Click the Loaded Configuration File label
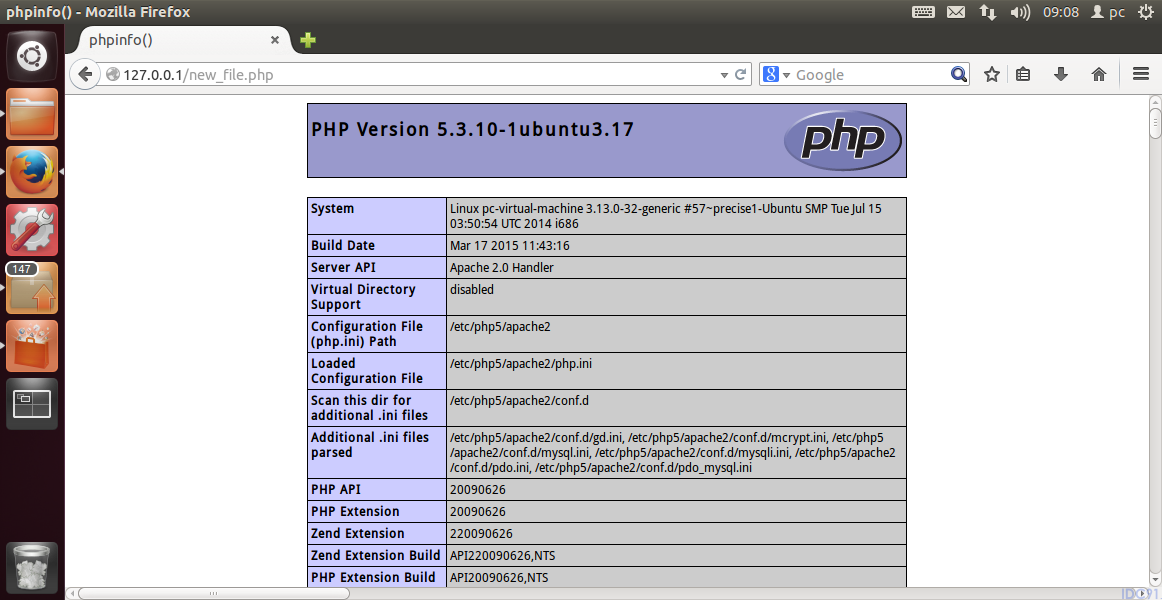Screen dimensions: 1162x600 point(367,371)
